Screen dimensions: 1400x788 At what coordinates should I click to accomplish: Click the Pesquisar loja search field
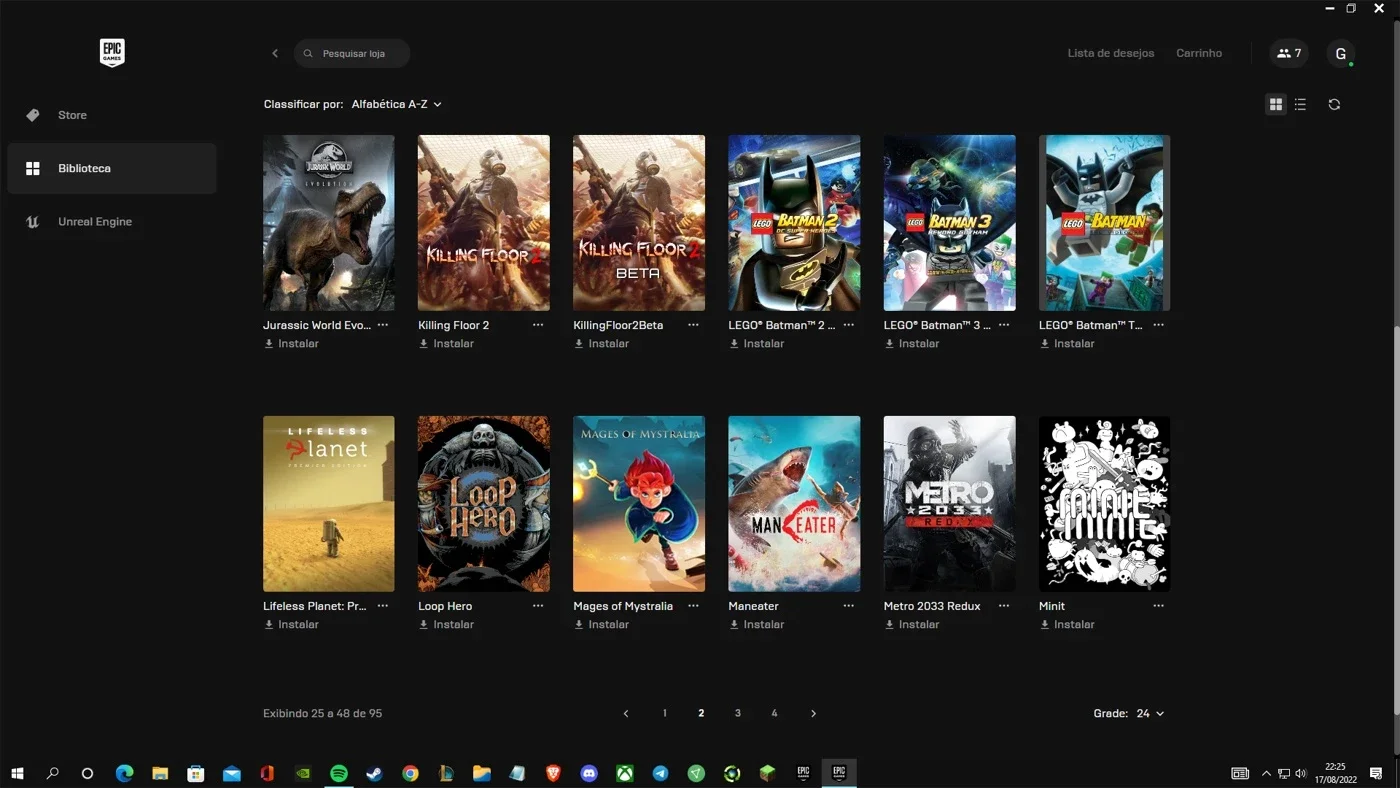pos(352,53)
